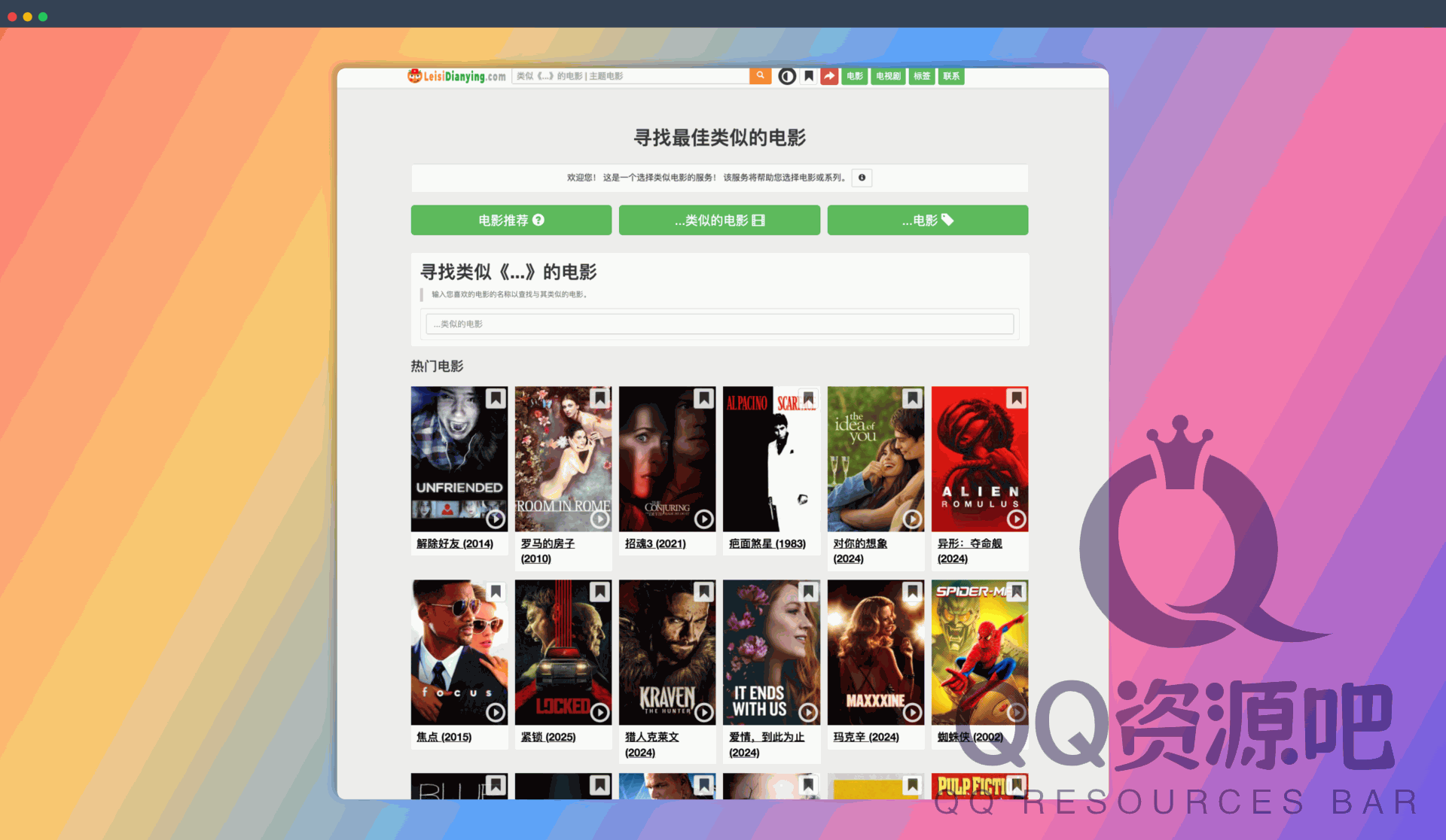Click the play icon on the Kraven poster
This screenshot has height=840, width=1446.
[703, 712]
